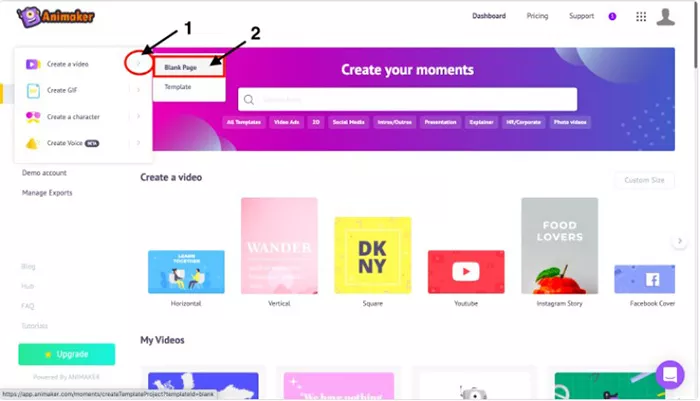This screenshot has height=401, width=700.
Task: Expand the Create a video submenu arrow
Action: click(x=139, y=63)
